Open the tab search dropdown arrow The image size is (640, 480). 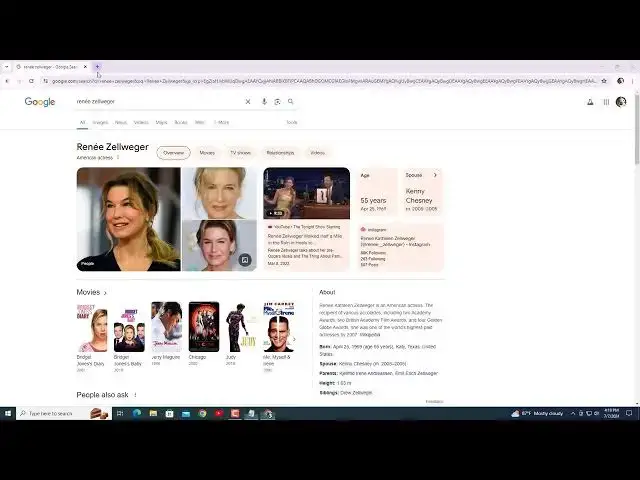7,67
